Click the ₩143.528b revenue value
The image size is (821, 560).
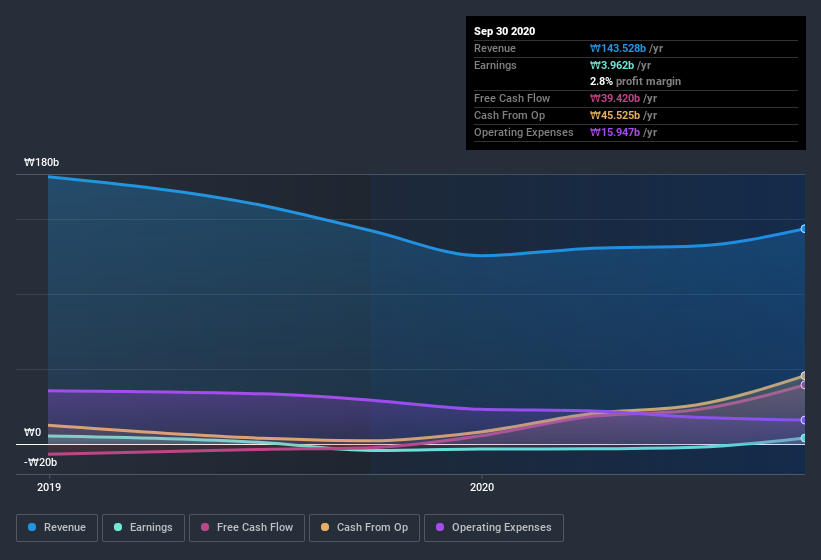pos(618,49)
